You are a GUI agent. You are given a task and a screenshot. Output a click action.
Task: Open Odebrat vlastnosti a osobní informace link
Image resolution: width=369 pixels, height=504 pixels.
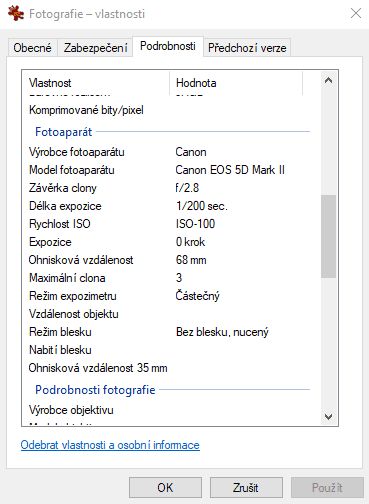tap(110, 445)
